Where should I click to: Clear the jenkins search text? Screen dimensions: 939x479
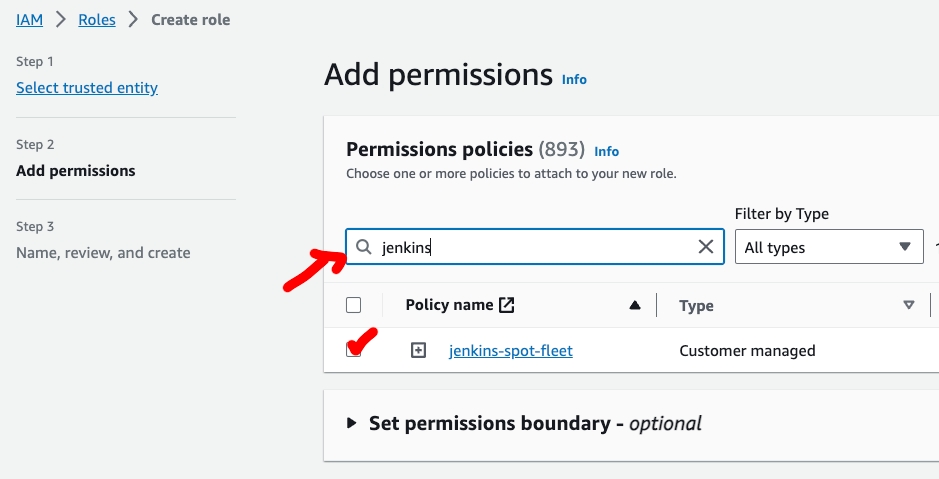tap(706, 247)
